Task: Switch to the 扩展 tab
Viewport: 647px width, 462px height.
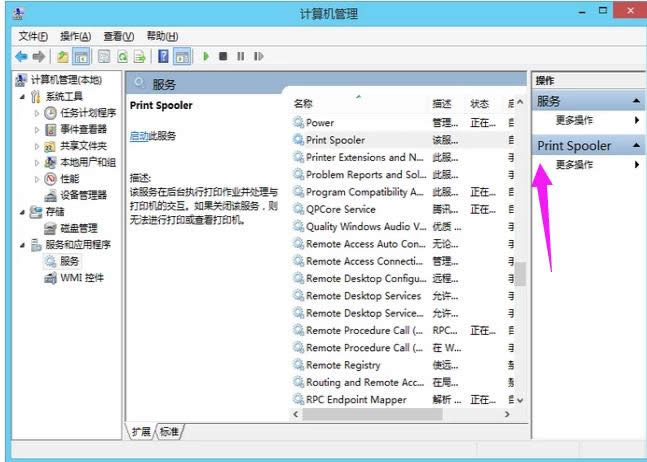Action: [141, 431]
